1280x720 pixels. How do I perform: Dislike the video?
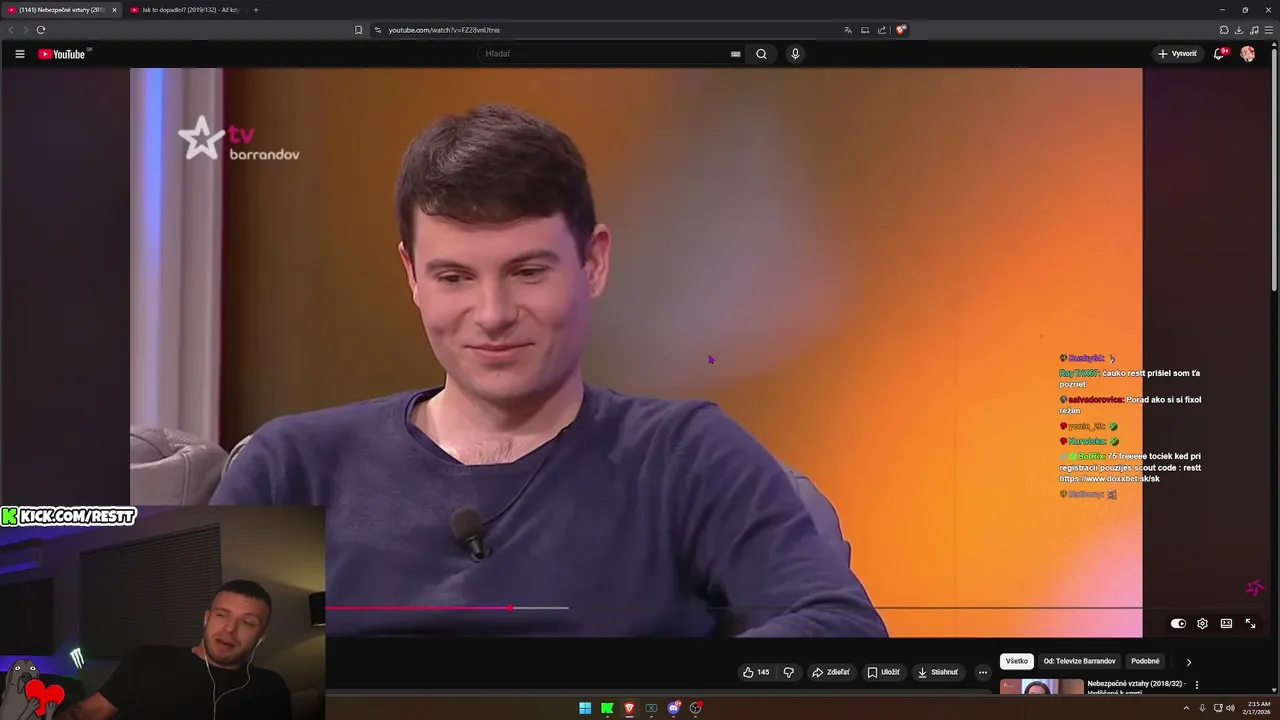788,672
